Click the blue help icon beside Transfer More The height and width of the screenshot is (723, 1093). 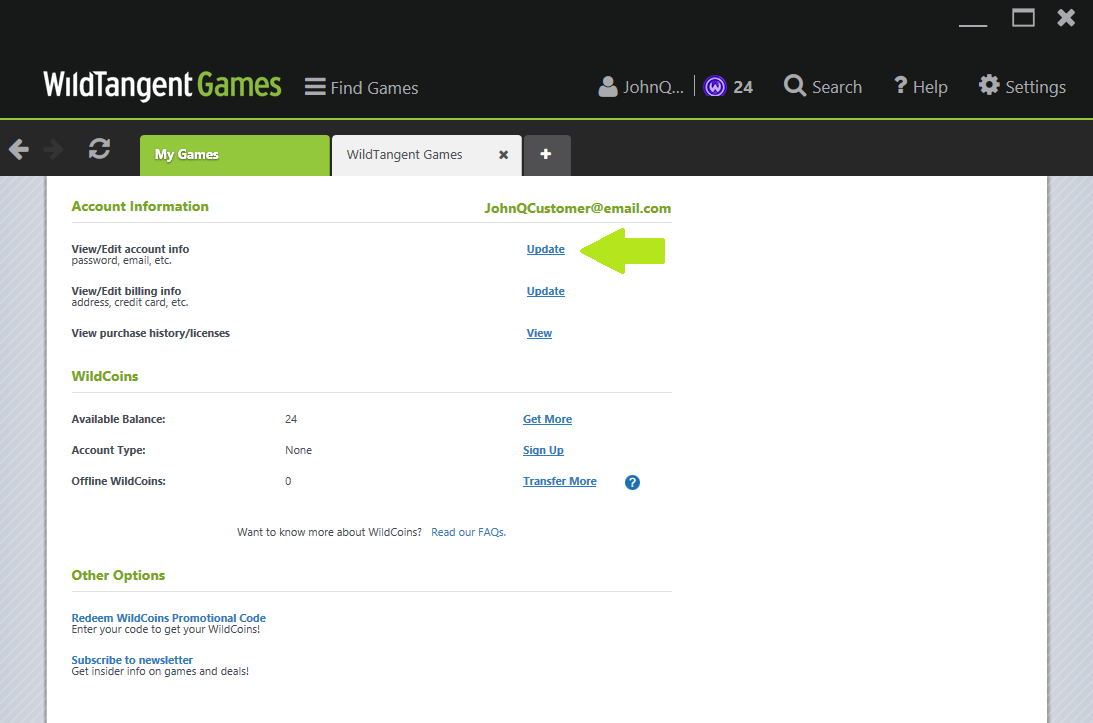coord(632,482)
